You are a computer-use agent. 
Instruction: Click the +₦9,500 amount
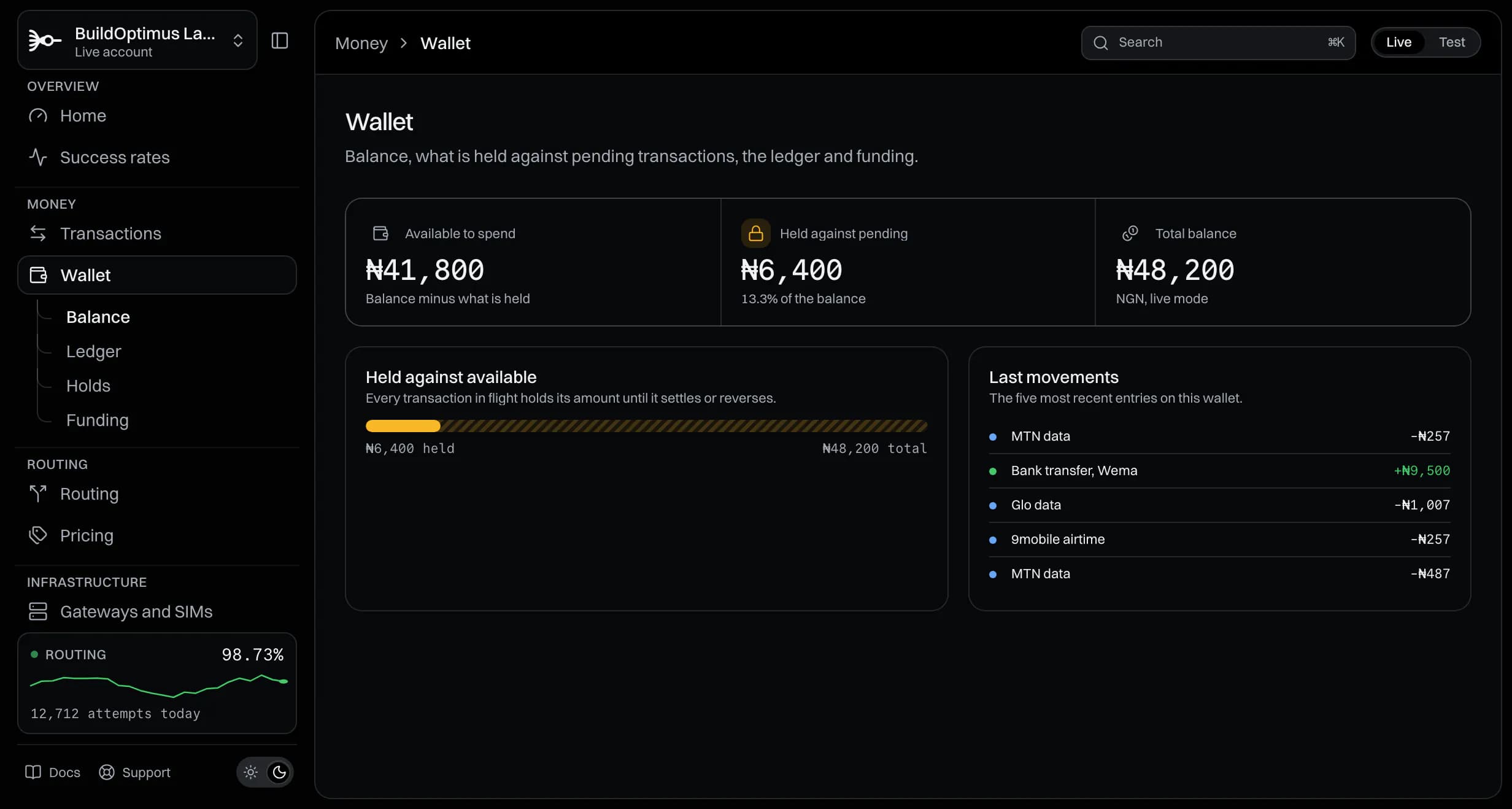(1422, 471)
